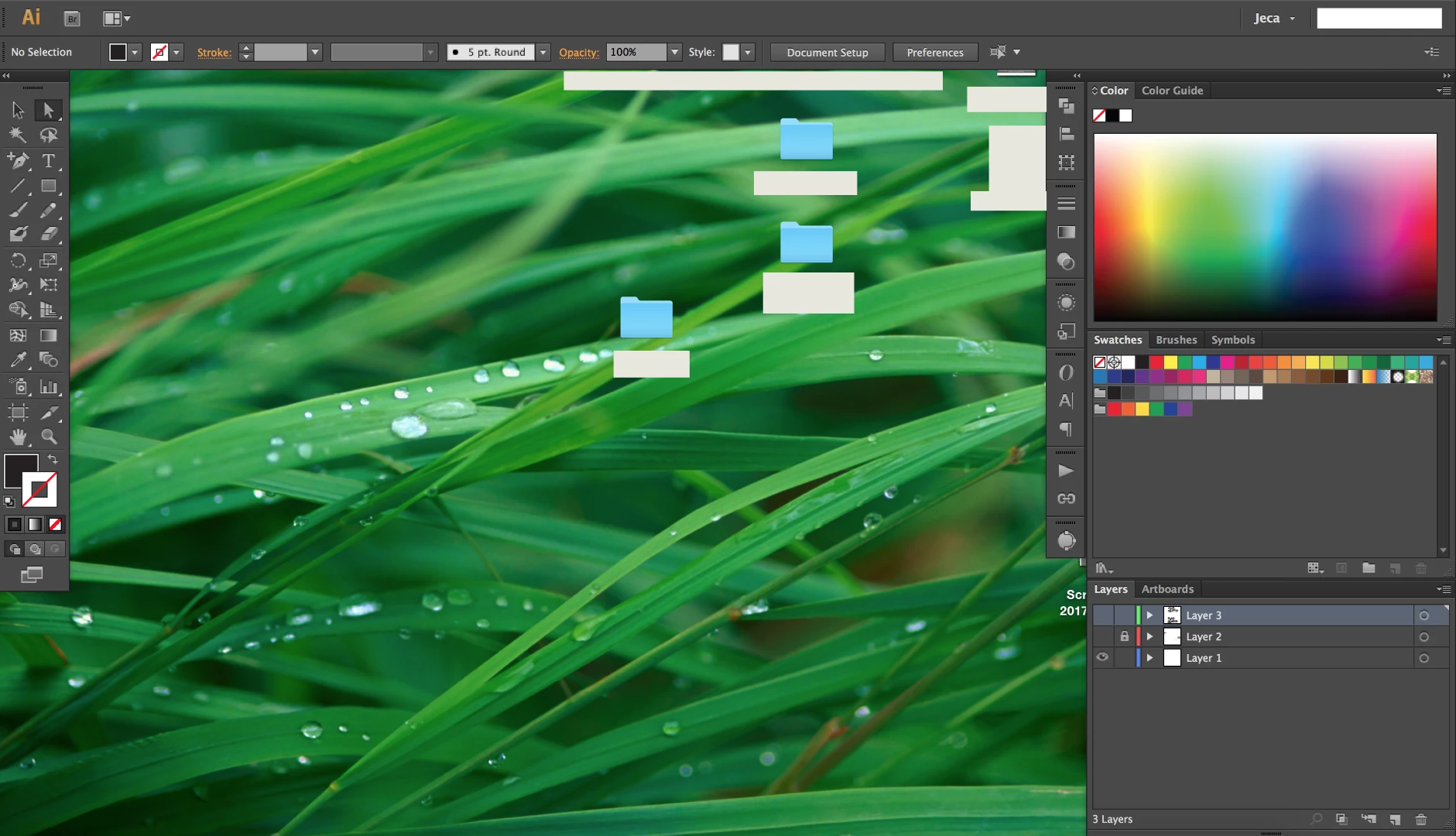
Task: Switch to the Brushes tab
Action: coord(1177,340)
